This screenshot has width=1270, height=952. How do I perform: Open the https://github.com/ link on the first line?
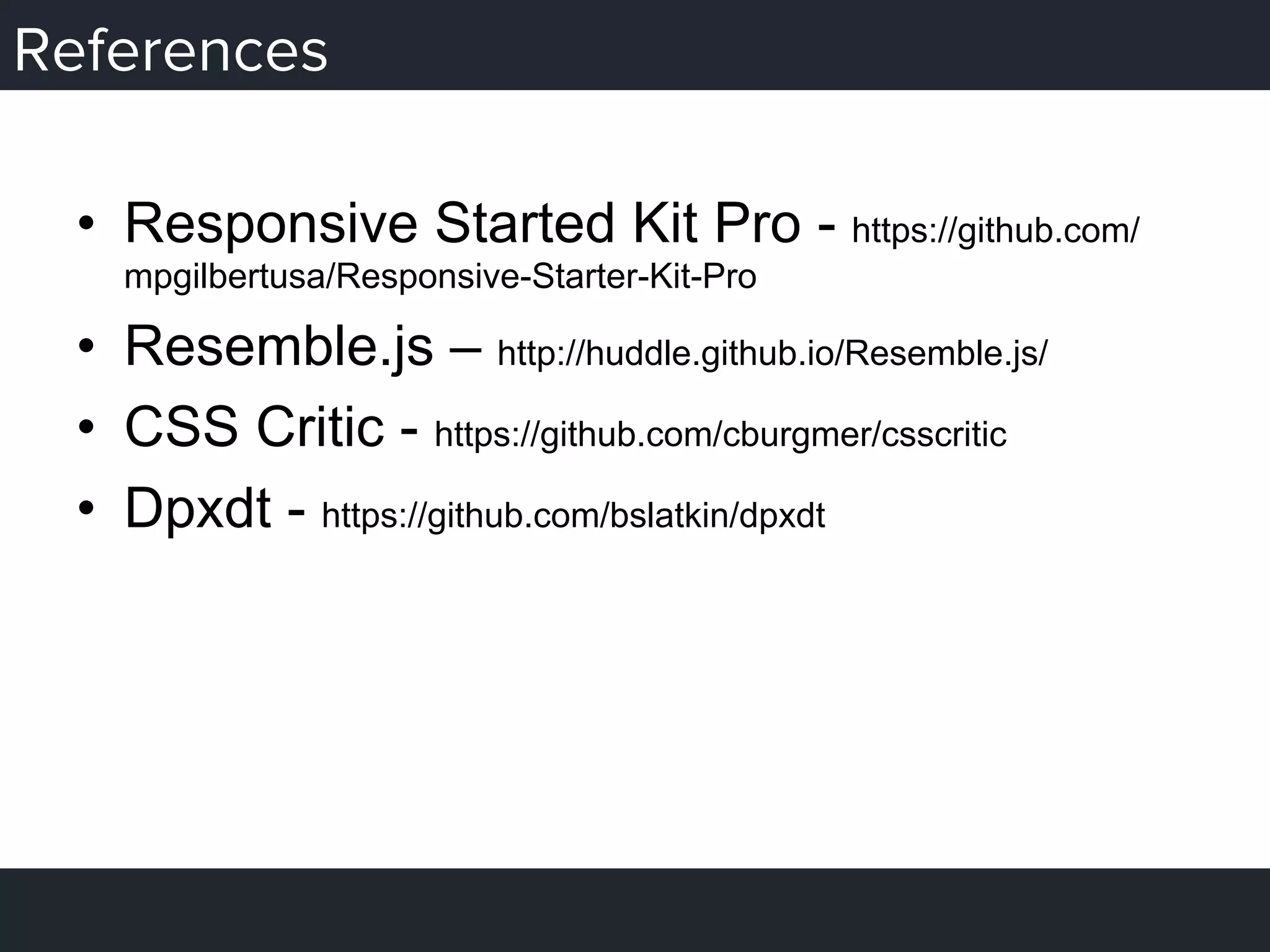point(995,231)
